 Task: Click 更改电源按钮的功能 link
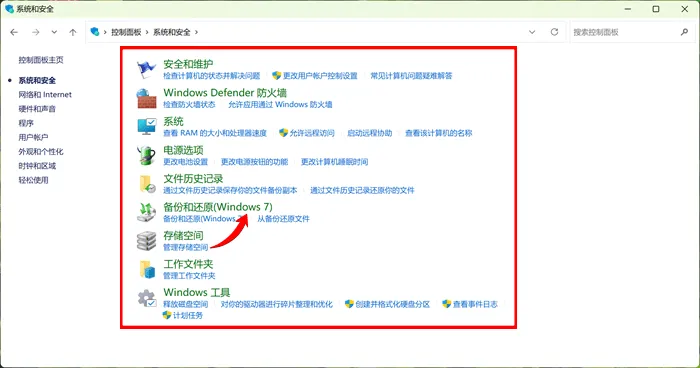tap(254, 162)
